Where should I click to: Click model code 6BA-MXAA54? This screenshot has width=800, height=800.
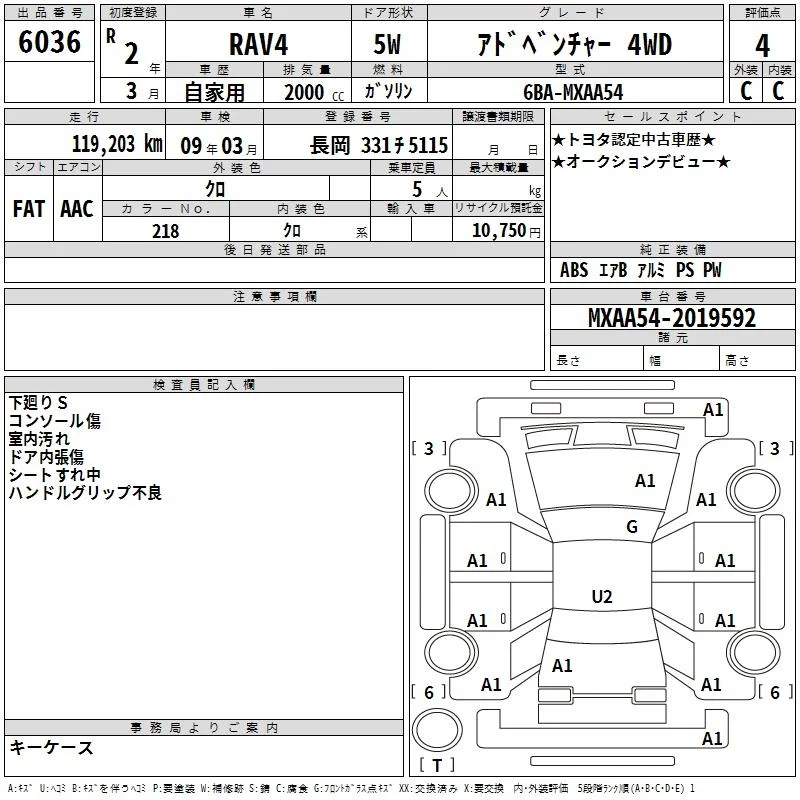(x=573, y=92)
